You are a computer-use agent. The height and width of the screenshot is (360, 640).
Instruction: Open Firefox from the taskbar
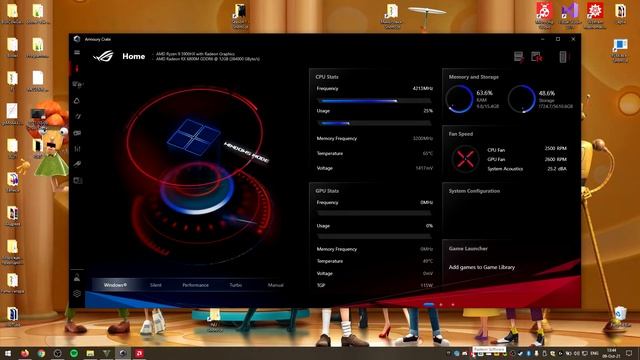(x=24, y=353)
